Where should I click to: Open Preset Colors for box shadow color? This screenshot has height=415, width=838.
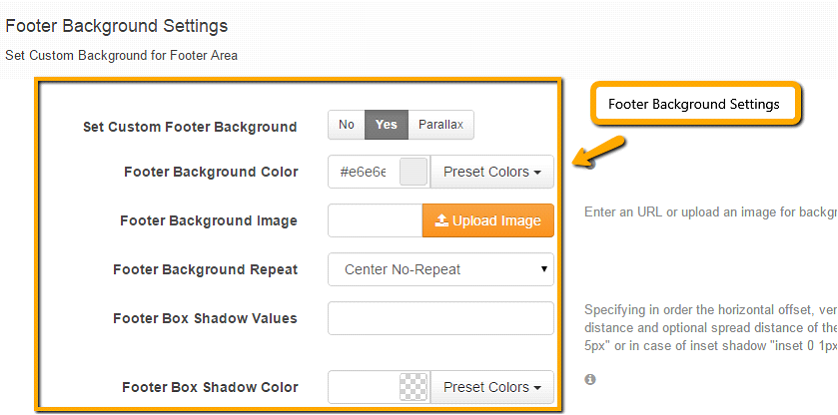[x=492, y=387]
